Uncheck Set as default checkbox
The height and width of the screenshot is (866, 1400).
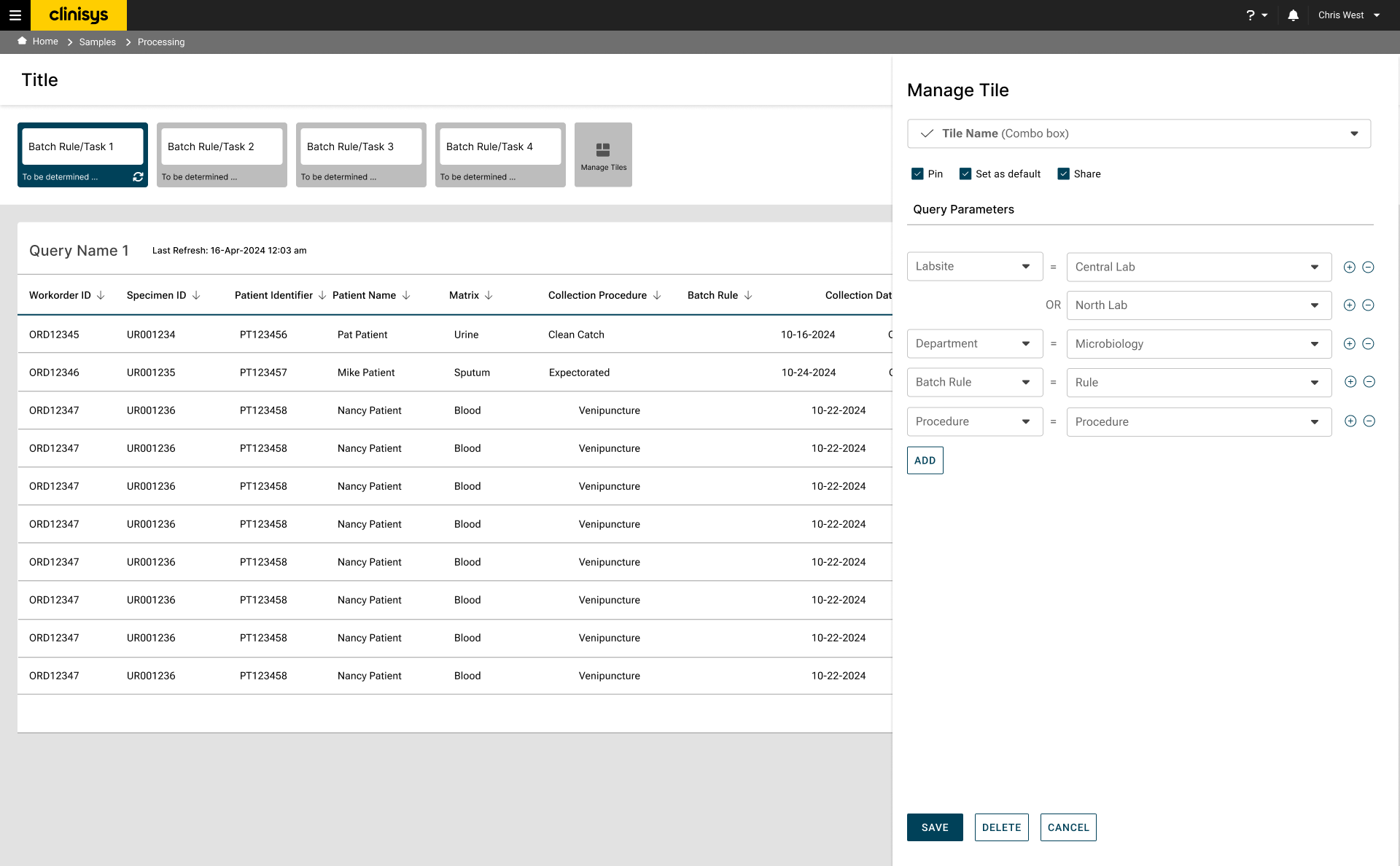click(x=965, y=173)
